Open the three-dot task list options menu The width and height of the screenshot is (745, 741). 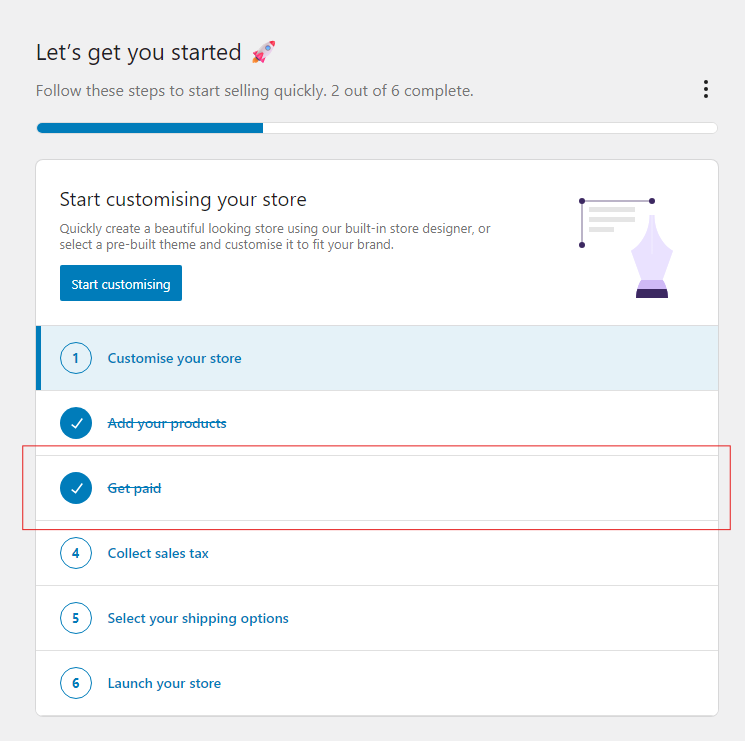[x=706, y=89]
